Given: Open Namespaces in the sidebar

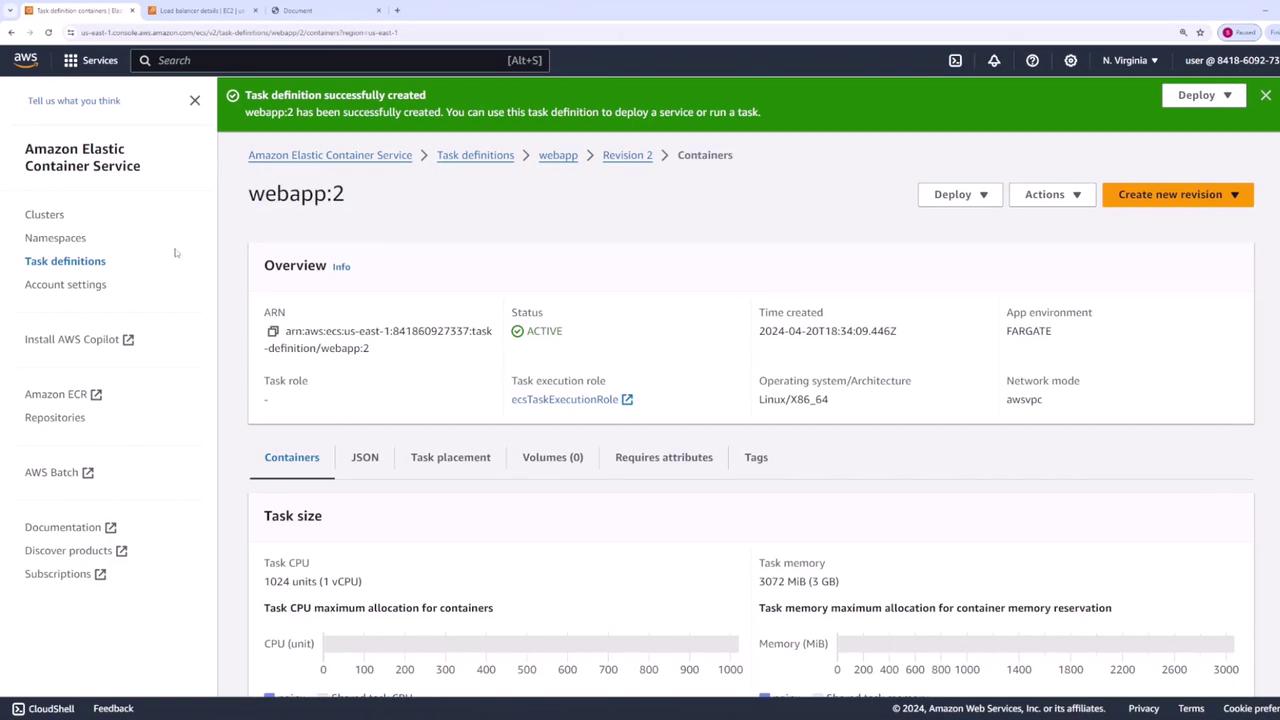Looking at the screenshot, I should click(x=55, y=238).
